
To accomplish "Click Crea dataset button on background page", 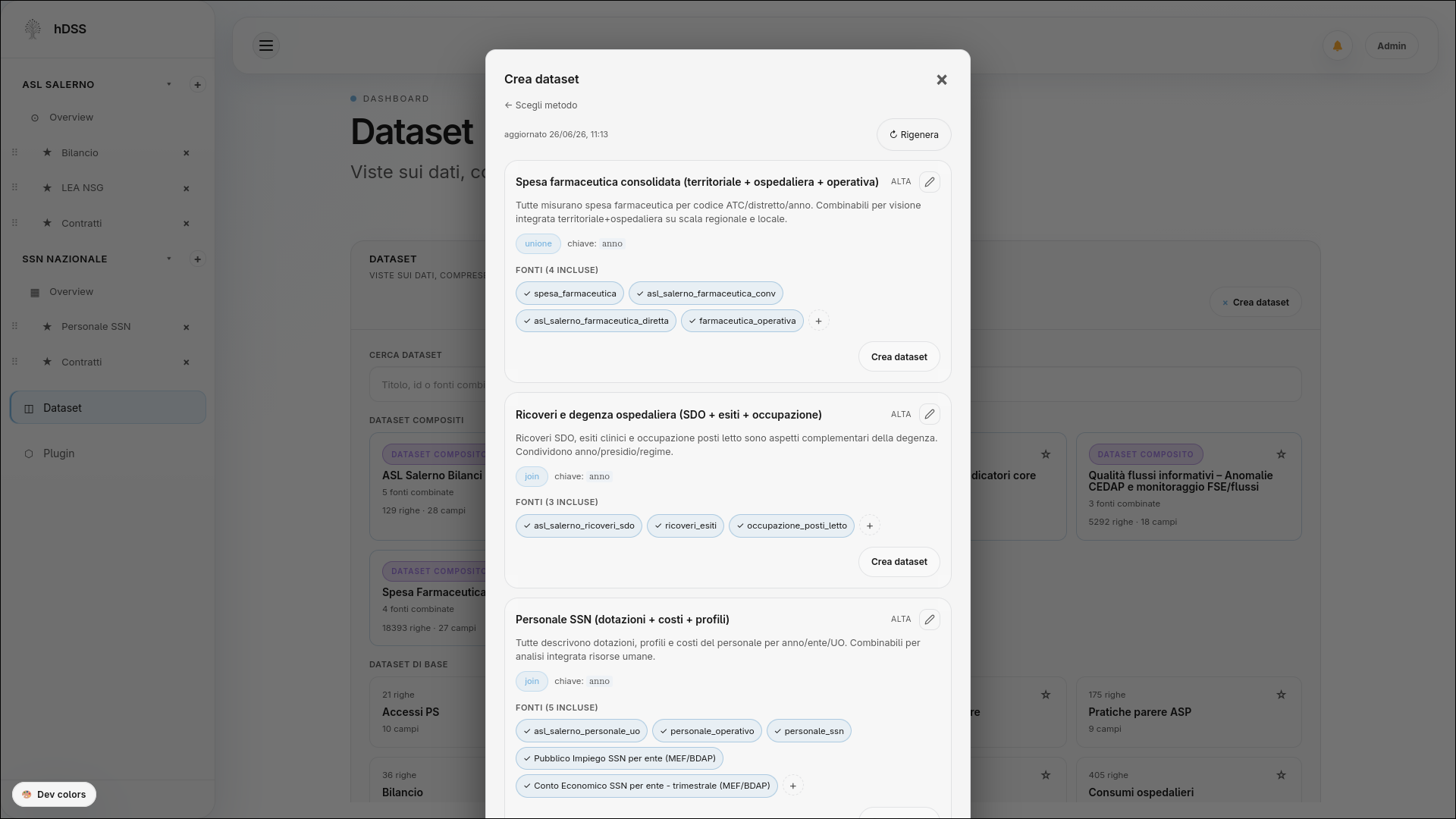I will pos(1256,303).
